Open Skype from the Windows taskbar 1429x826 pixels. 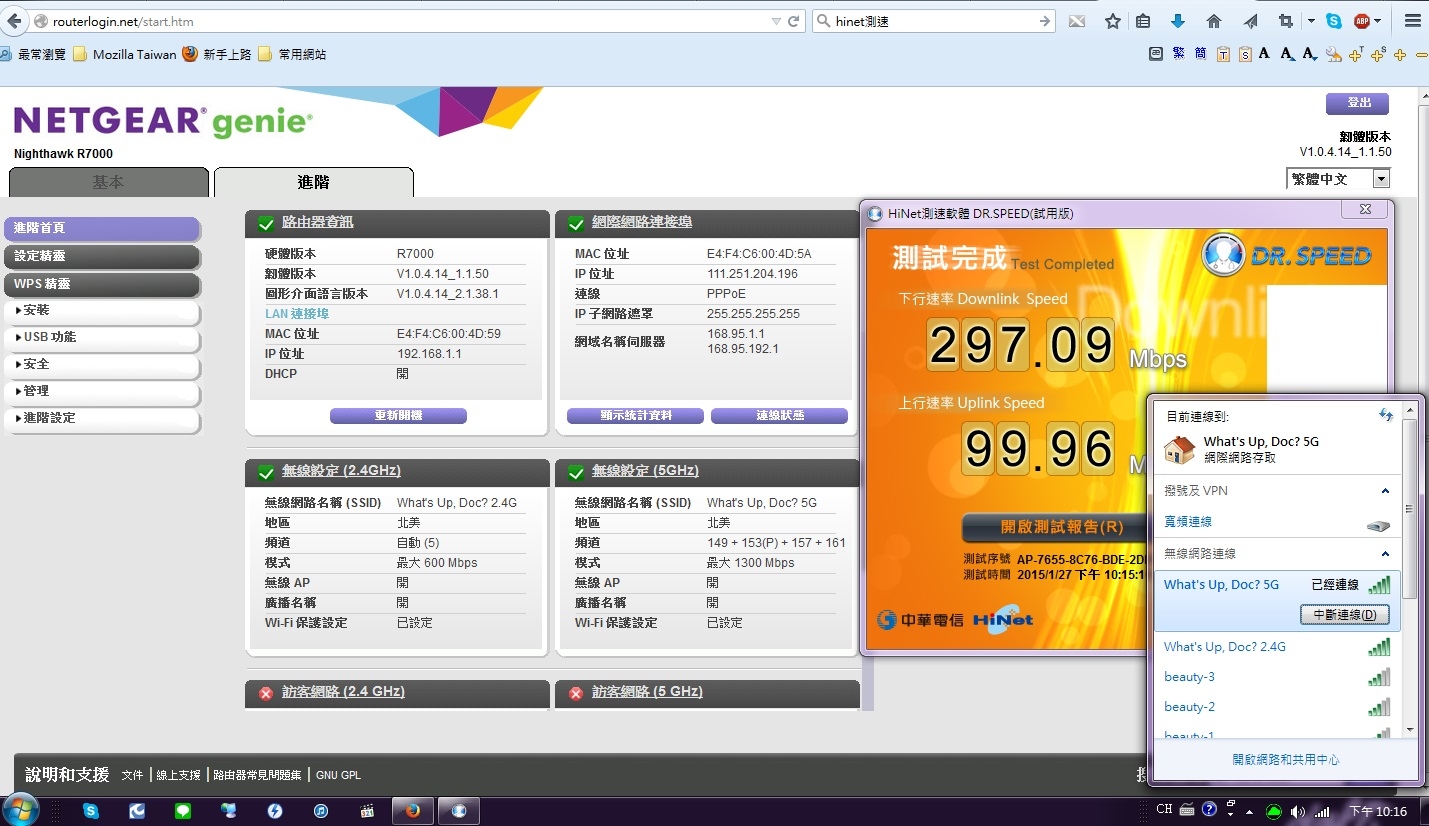(x=91, y=811)
